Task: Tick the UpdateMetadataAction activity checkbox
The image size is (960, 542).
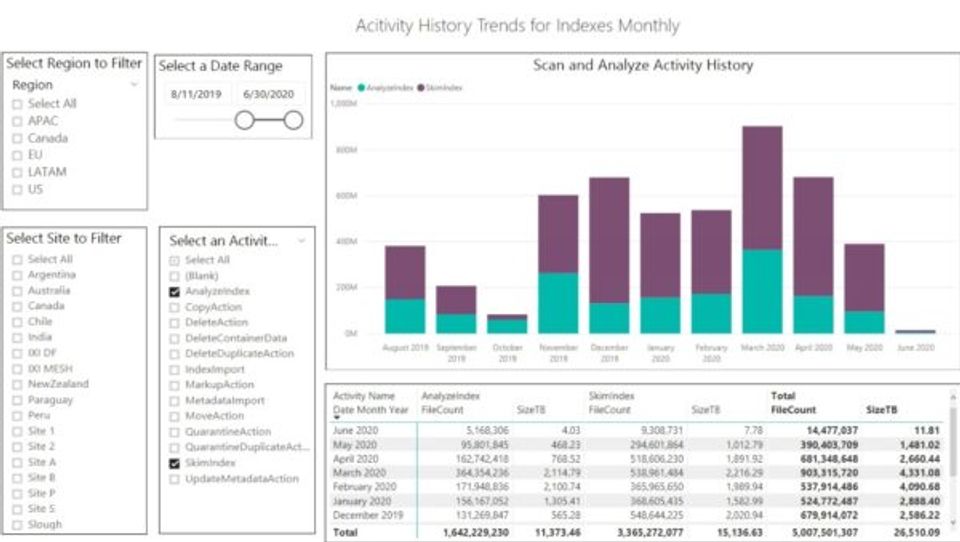Action: click(x=174, y=479)
